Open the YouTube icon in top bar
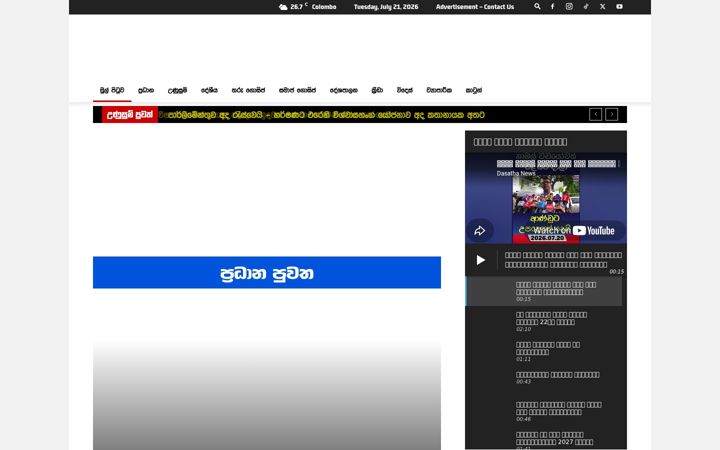720x450 pixels. tap(619, 6)
